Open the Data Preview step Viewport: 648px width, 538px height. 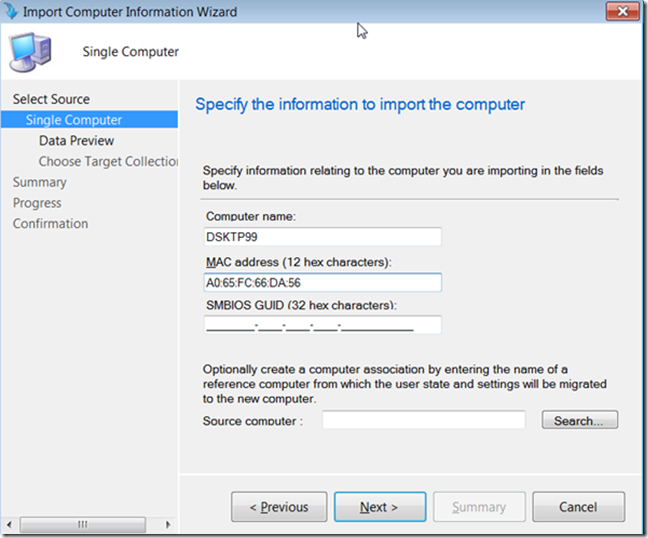point(76,140)
